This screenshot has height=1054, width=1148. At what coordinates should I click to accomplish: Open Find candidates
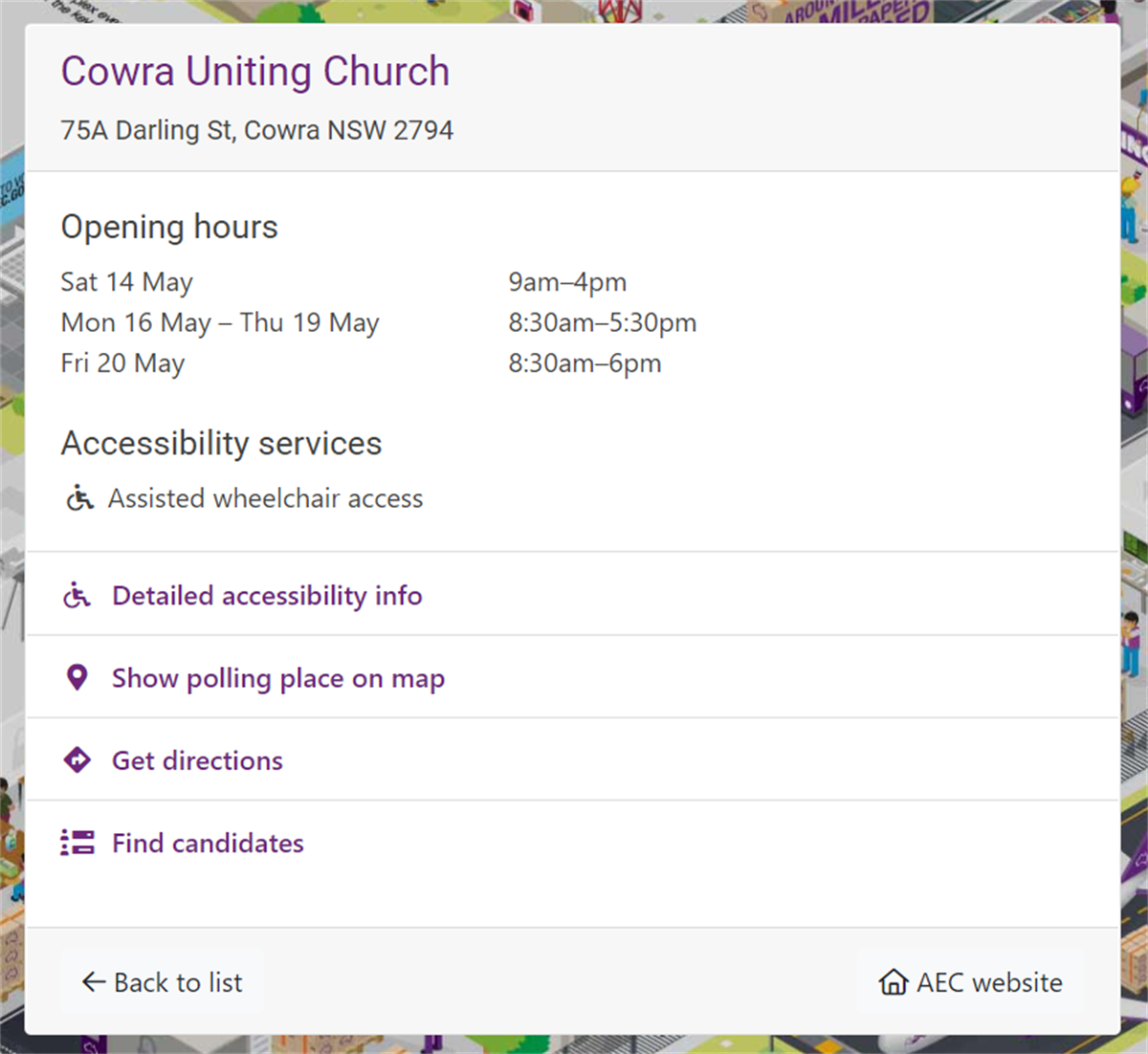[208, 843]
